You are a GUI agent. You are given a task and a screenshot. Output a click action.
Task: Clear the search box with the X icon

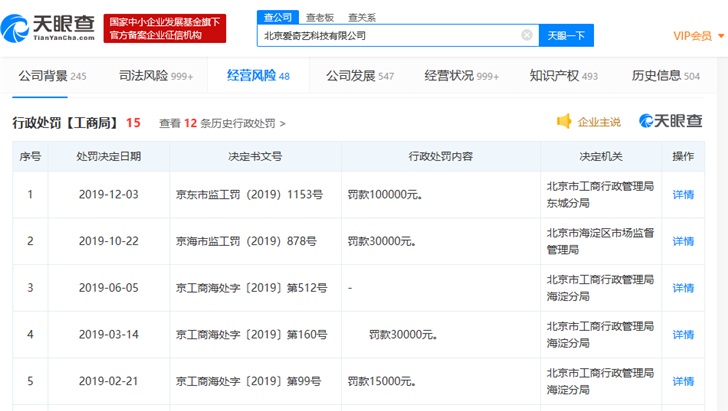526,35
